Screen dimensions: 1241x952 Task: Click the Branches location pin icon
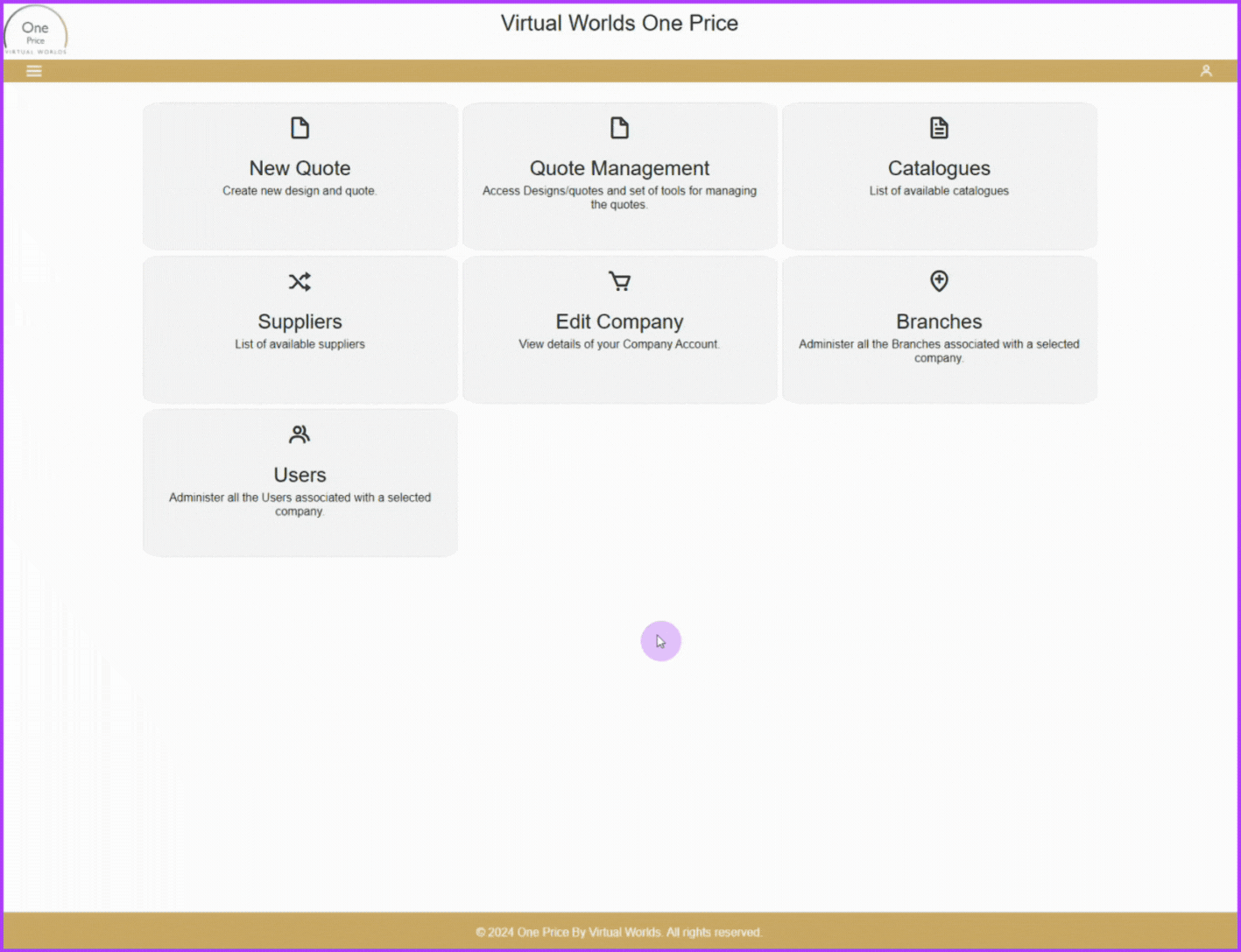tap(939, 281)
